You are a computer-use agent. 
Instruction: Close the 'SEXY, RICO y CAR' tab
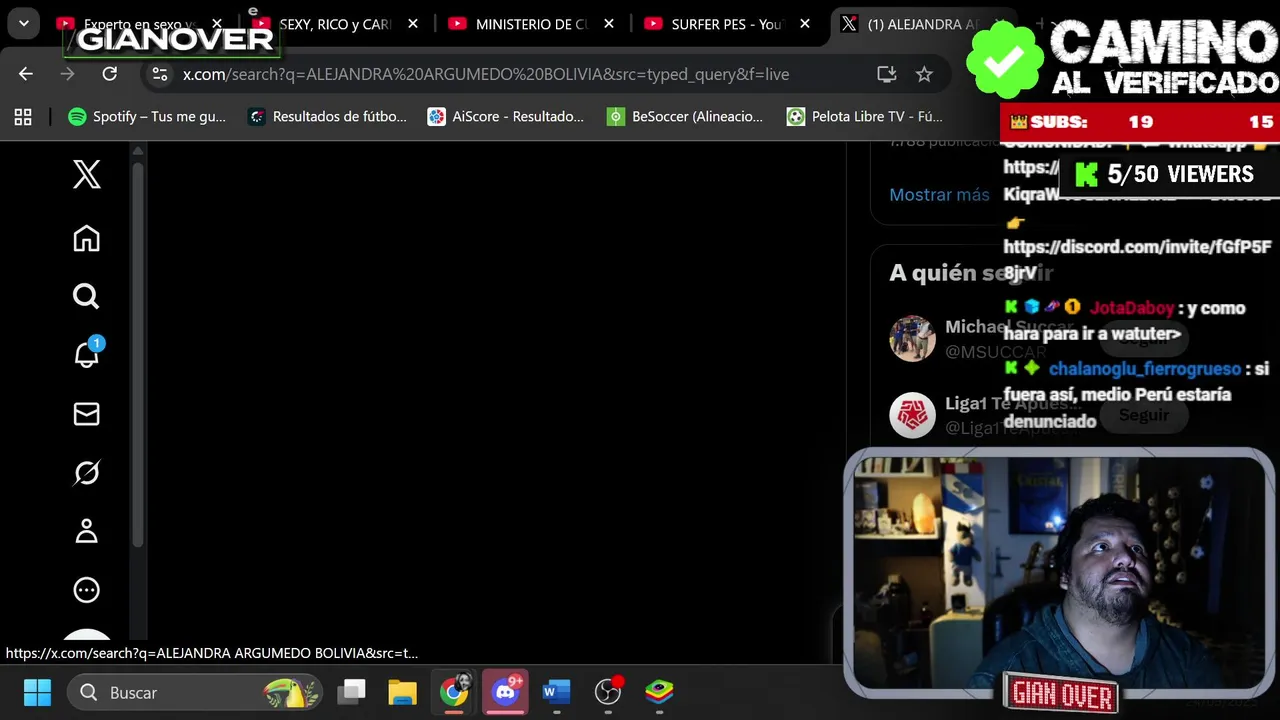pos(413,24)
